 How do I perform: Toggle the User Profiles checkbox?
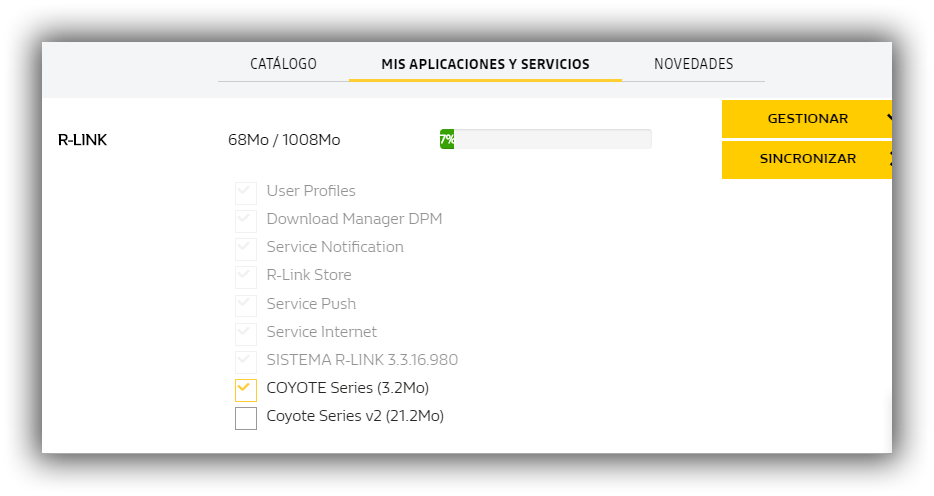[246, 192]
